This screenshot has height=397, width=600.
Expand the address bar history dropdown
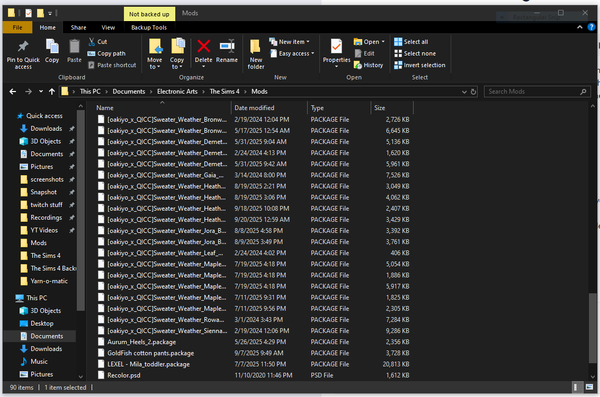[464, 92]
